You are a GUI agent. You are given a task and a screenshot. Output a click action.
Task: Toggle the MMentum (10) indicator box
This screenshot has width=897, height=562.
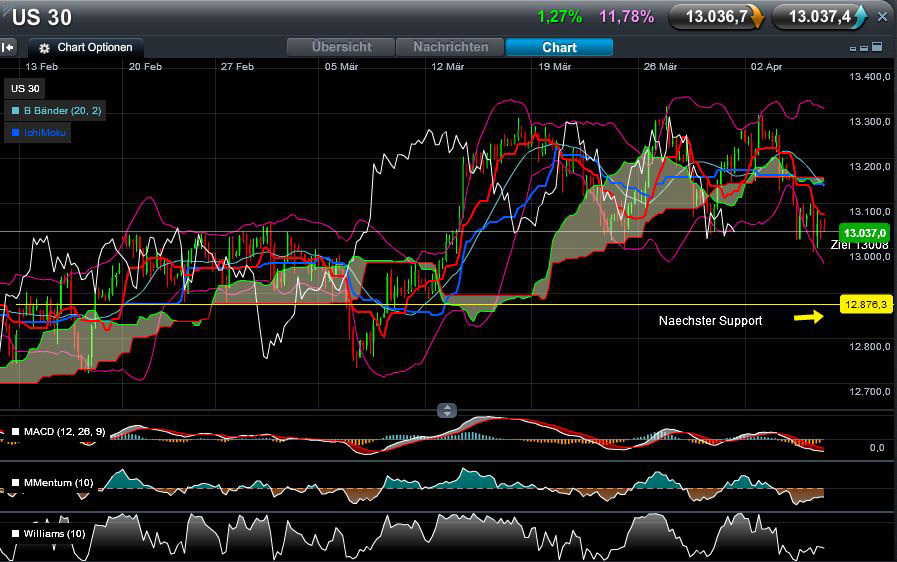[15, 482]
